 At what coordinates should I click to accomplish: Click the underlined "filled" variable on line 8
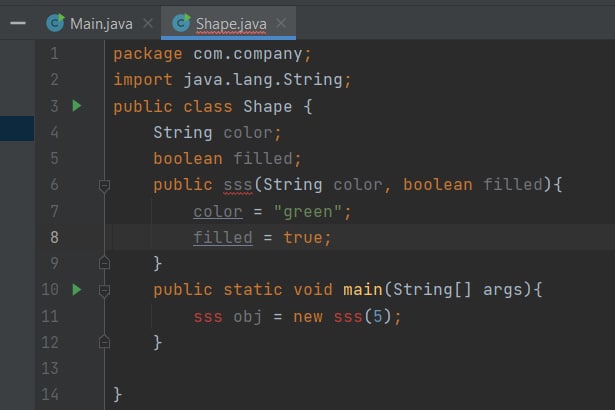[223, 237]
